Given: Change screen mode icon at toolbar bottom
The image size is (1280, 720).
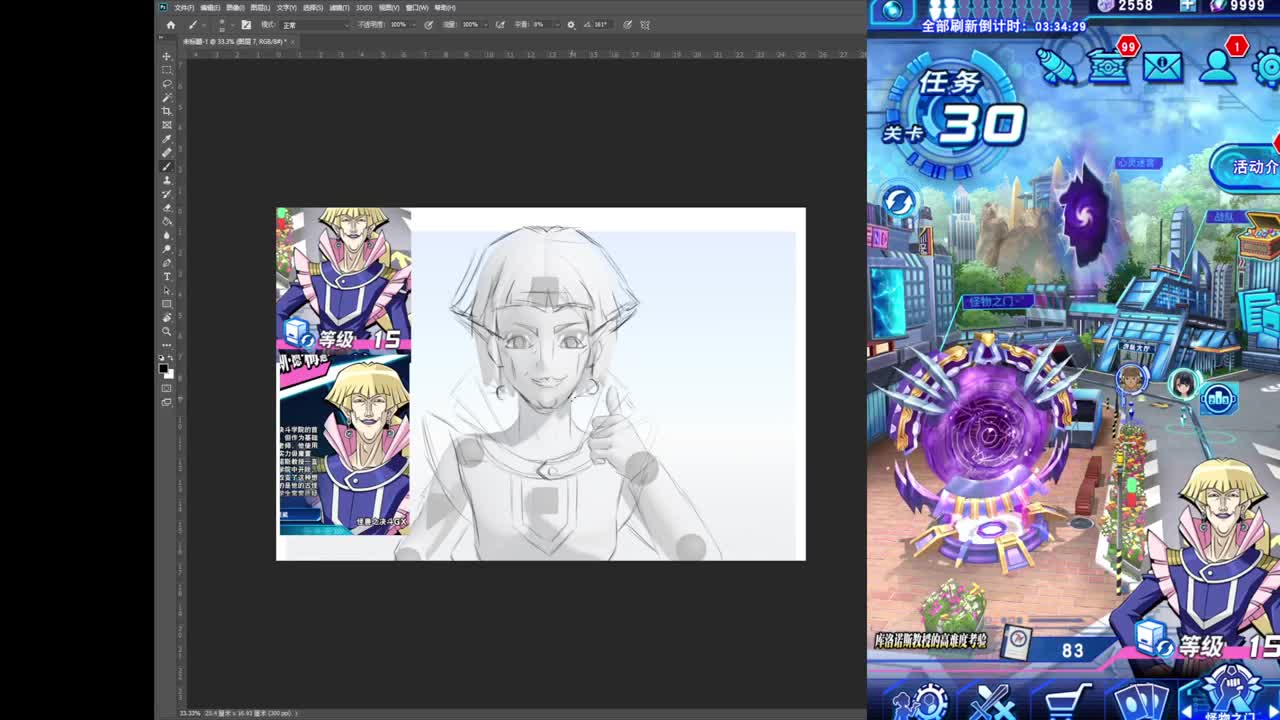Looking at the screenshot, I should click(x=167, y=402).
